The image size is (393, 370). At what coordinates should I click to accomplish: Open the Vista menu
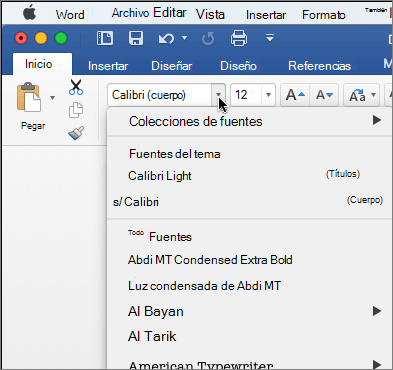coord(210,15)
